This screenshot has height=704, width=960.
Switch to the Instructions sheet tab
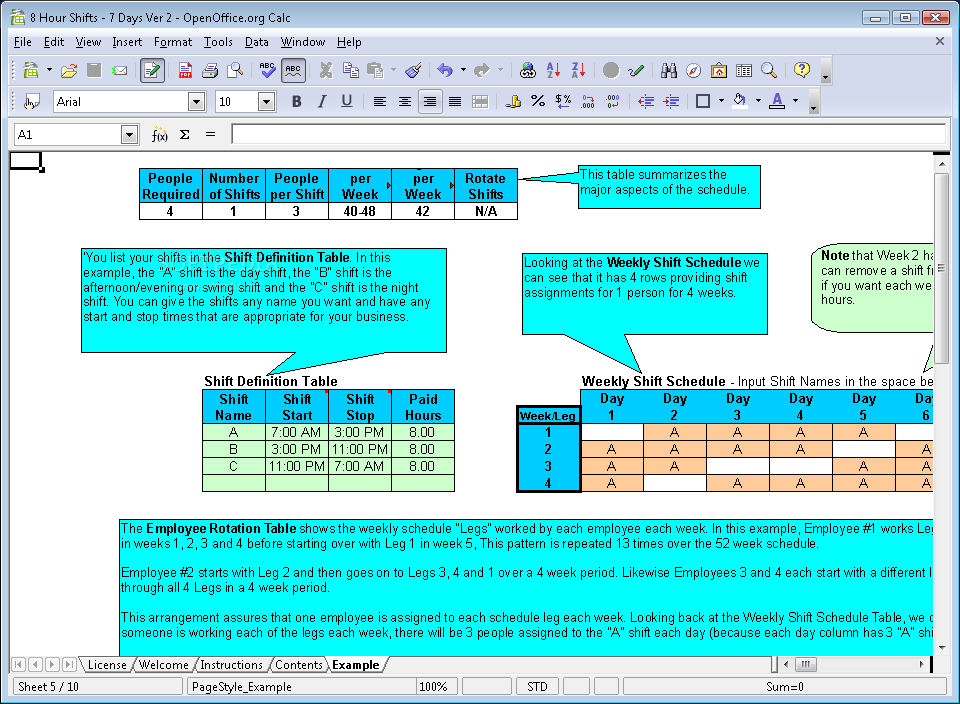[x=231, y=665]
